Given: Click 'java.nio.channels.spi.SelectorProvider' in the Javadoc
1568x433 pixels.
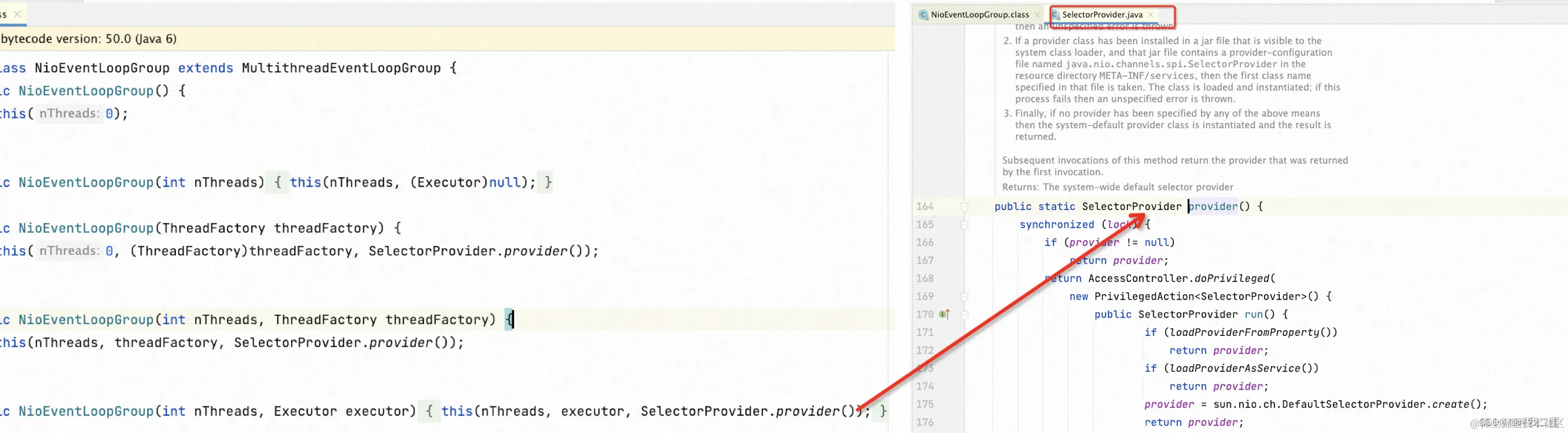Looking at the screenshot, I should tap(1170, 64).
